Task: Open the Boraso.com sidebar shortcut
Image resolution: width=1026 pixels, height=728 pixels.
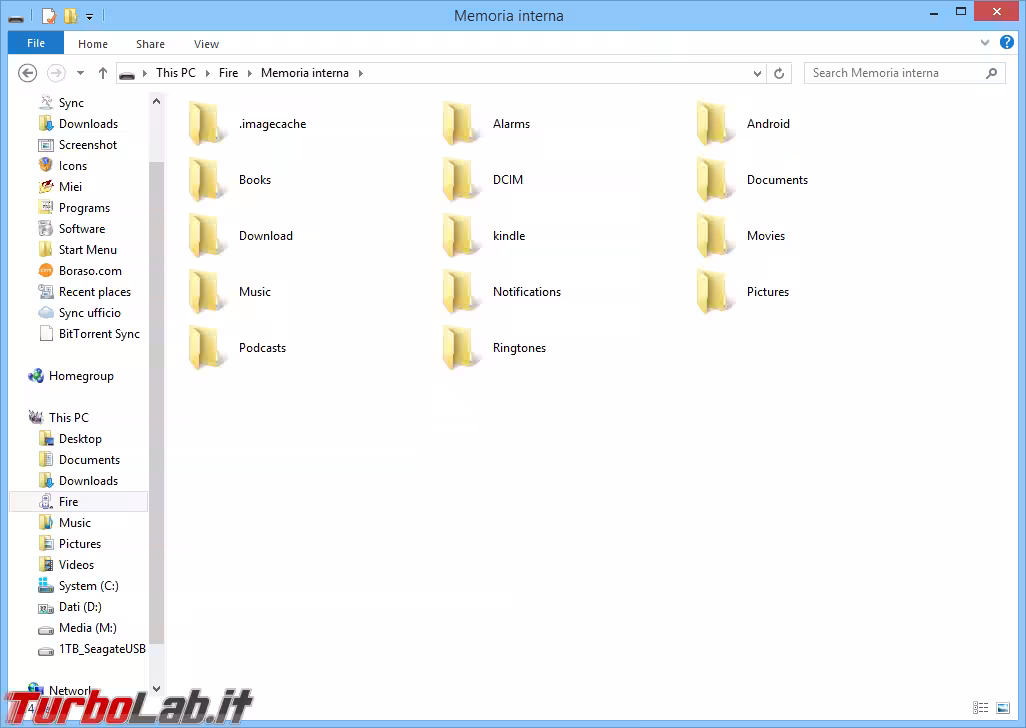Action: click(x=86, y=270)
